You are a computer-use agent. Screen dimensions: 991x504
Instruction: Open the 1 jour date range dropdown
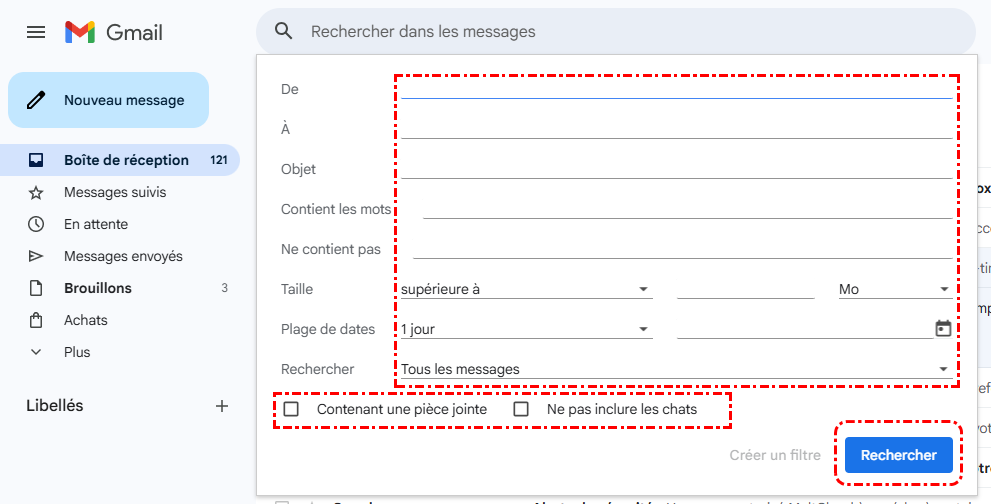pyautogui.click(x=526, y=329)
